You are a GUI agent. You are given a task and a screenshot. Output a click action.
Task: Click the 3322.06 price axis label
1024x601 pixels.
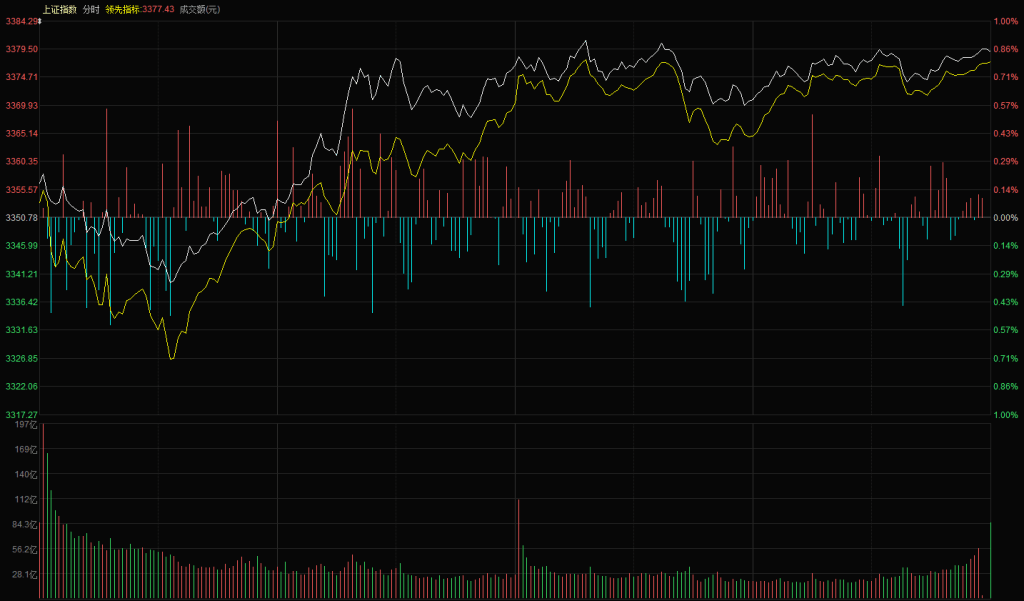coord(22,387)
